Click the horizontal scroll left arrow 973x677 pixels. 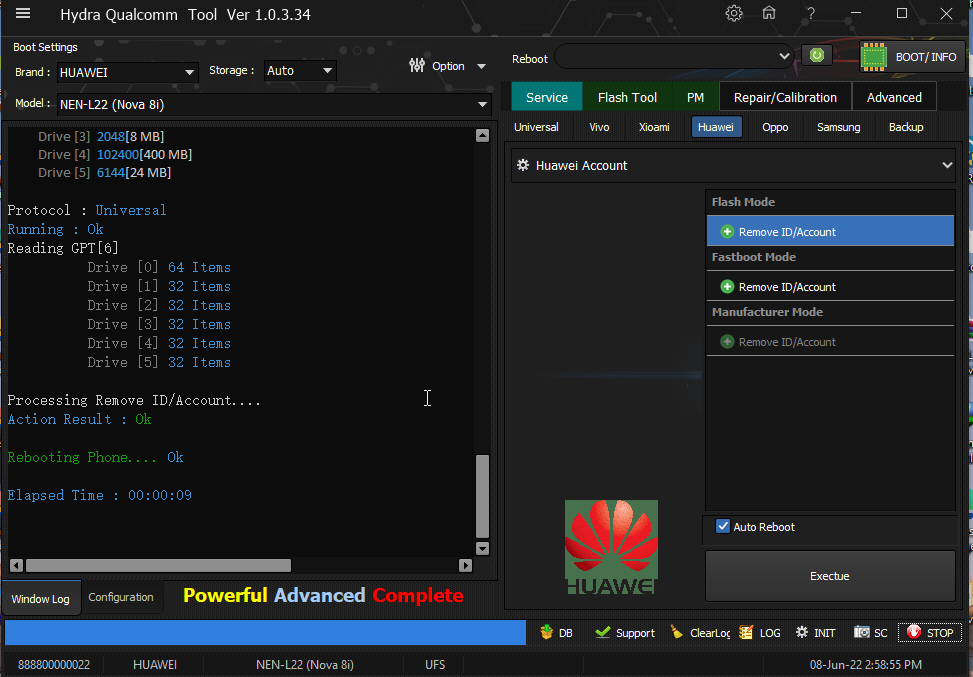[x=17, y=565]
